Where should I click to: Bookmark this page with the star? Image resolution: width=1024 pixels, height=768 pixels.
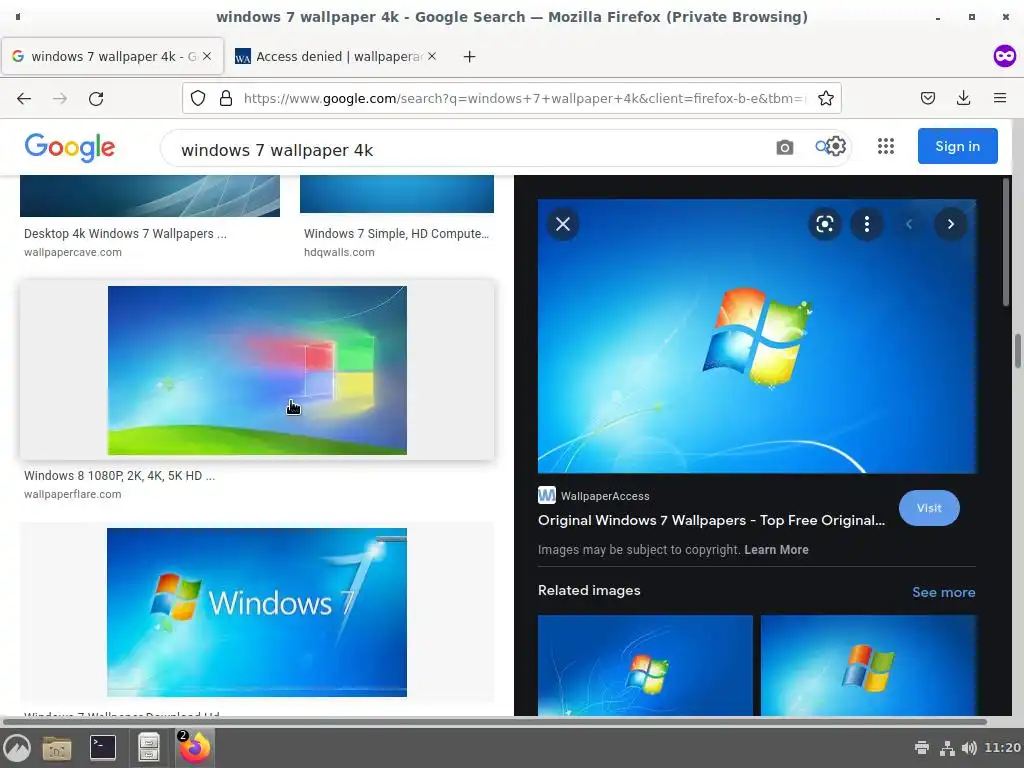point(825,99)
